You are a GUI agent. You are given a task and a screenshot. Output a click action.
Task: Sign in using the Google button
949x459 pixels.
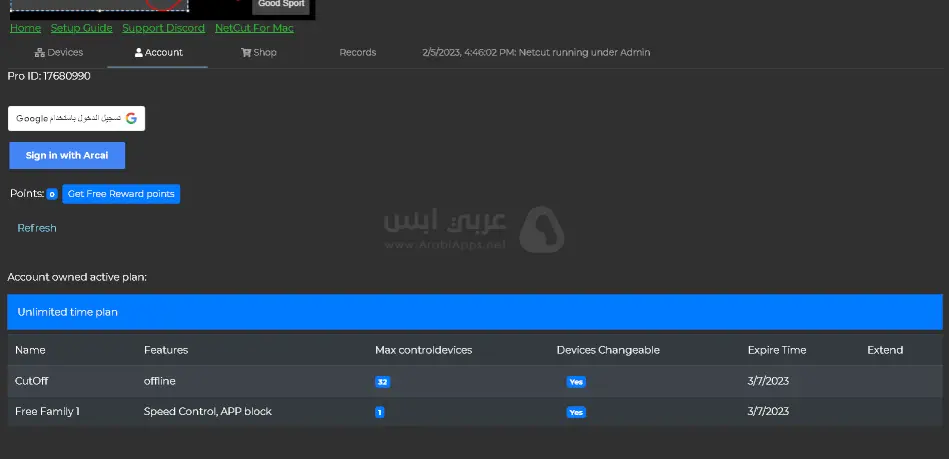(76, 119)
